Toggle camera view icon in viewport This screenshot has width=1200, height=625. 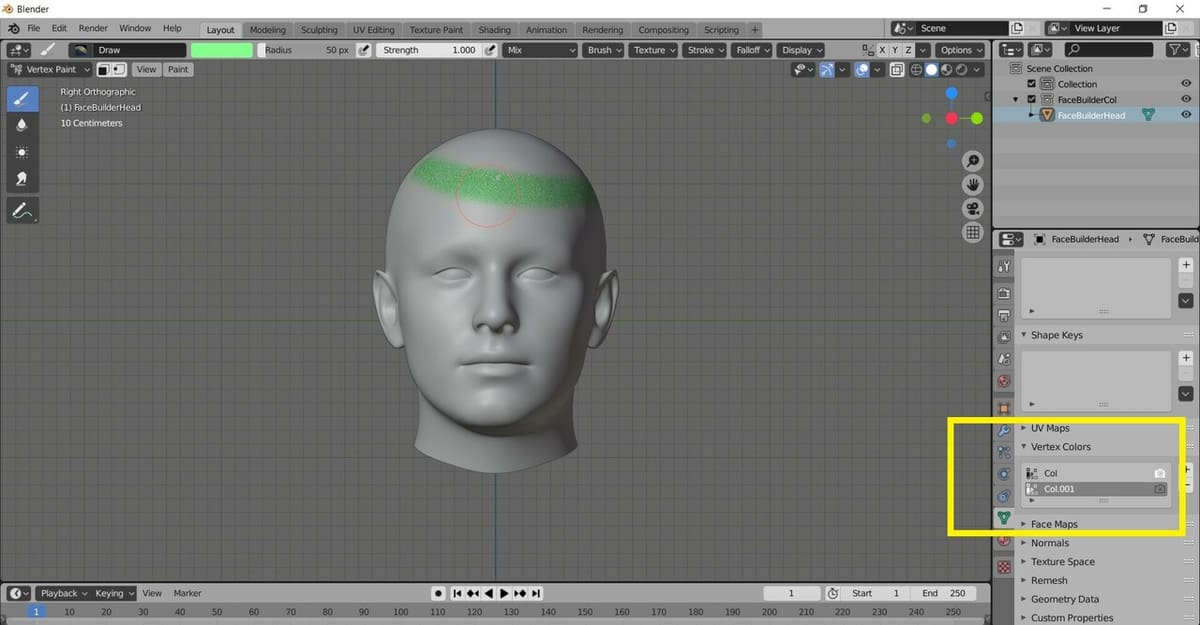[972, 209]
